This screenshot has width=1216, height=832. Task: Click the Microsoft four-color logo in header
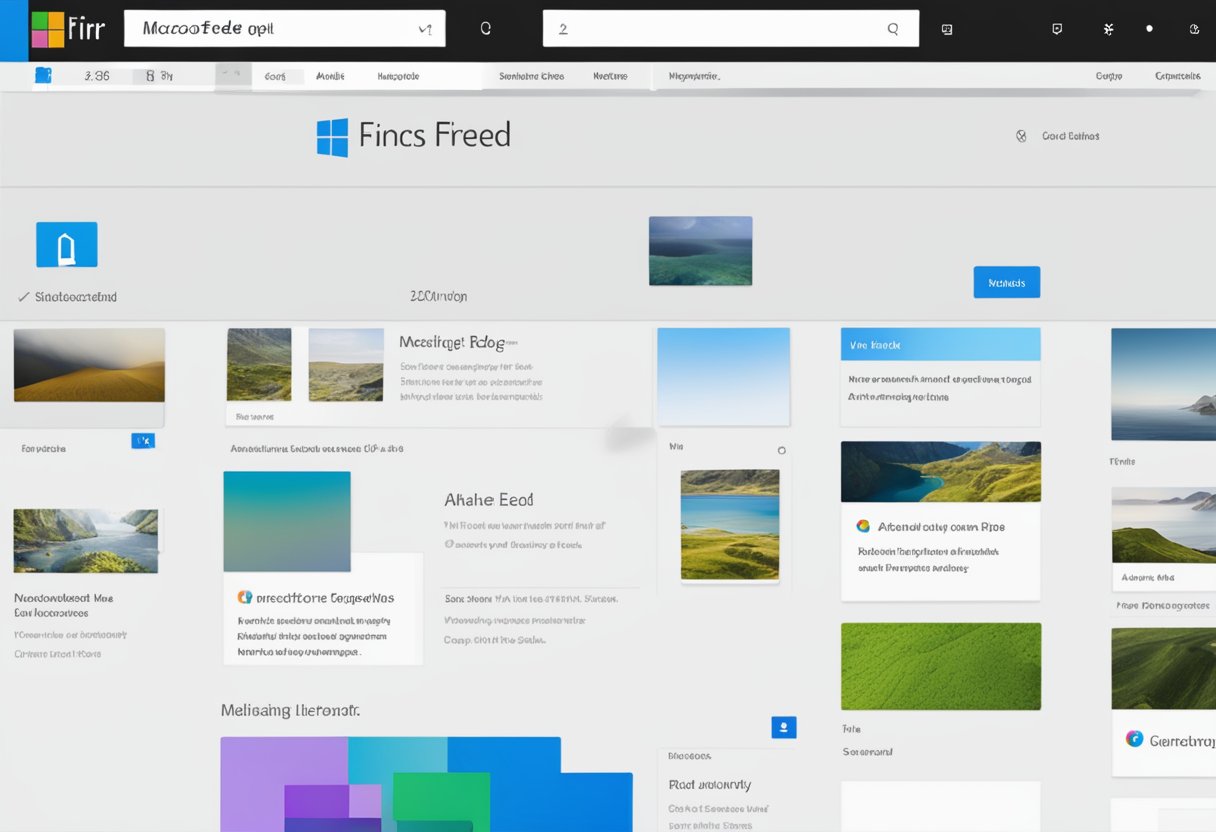click(48, 30)
